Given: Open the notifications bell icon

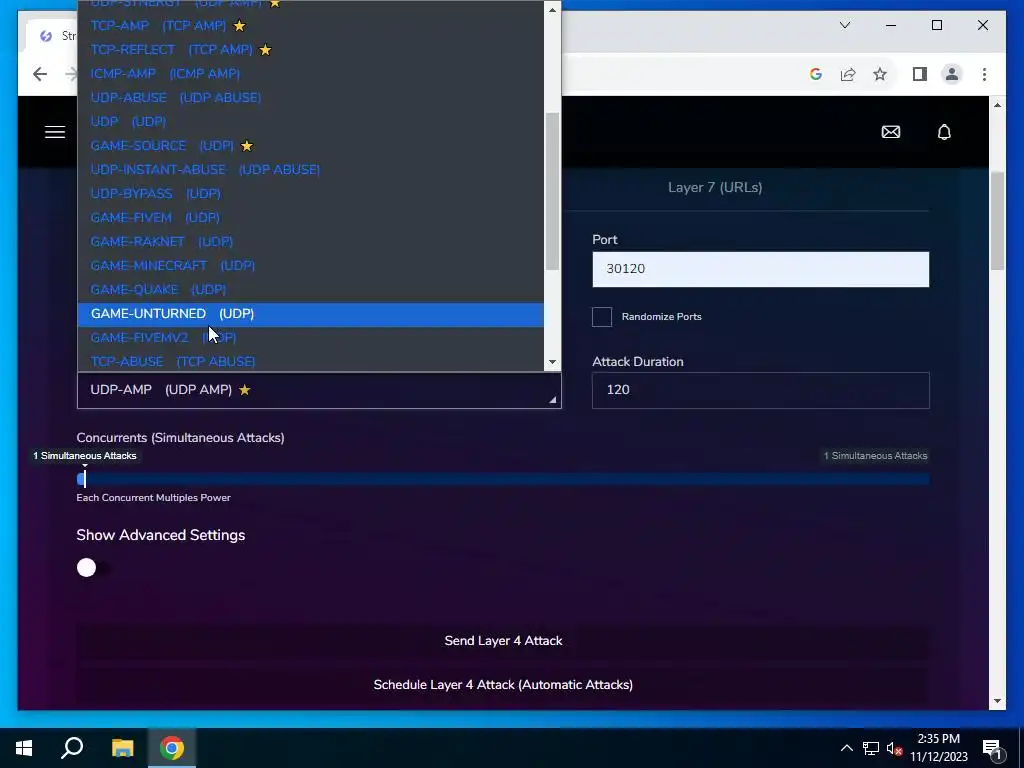Looking at the screenshot, I should [x=944, y=132].
